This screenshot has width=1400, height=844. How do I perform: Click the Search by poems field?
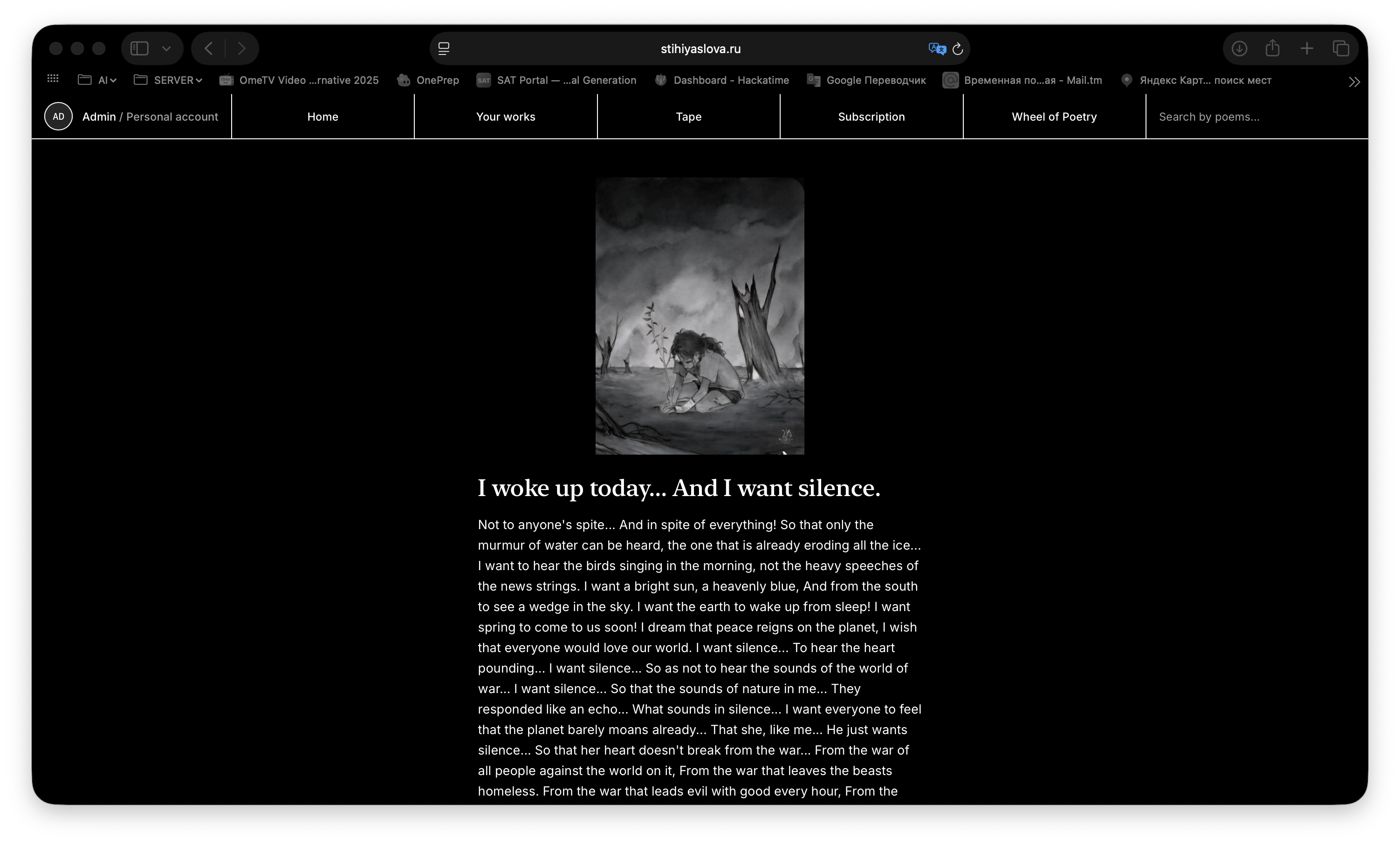[1257, 116]
